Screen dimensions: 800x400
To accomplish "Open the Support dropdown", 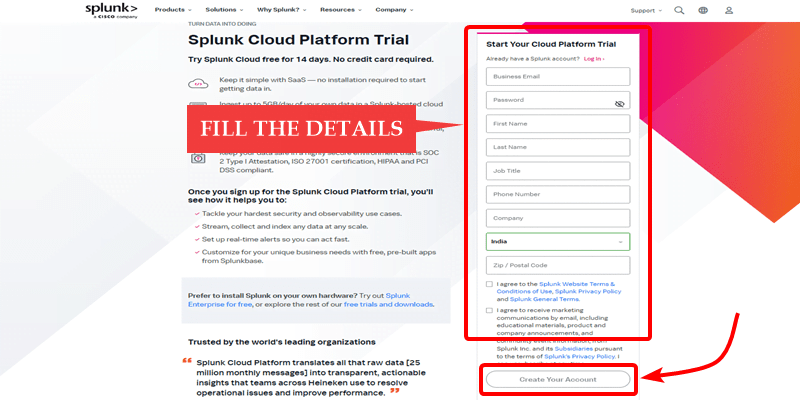I will (x=646, y=10).
